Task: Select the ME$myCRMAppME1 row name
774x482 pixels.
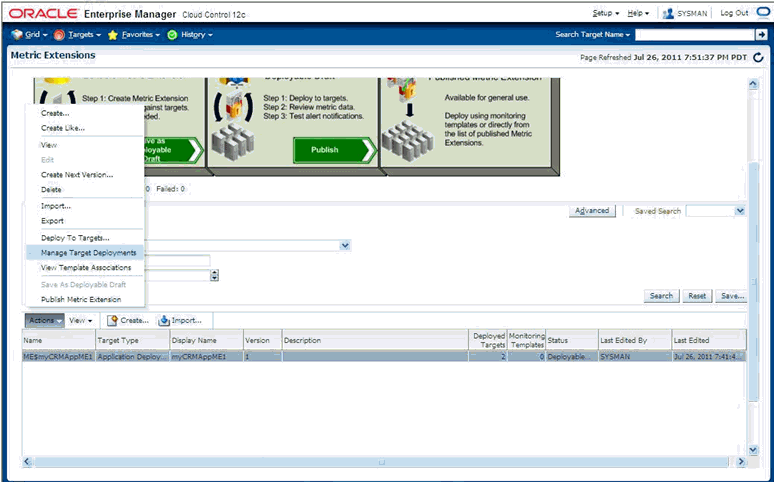Action: coord(58,357)
